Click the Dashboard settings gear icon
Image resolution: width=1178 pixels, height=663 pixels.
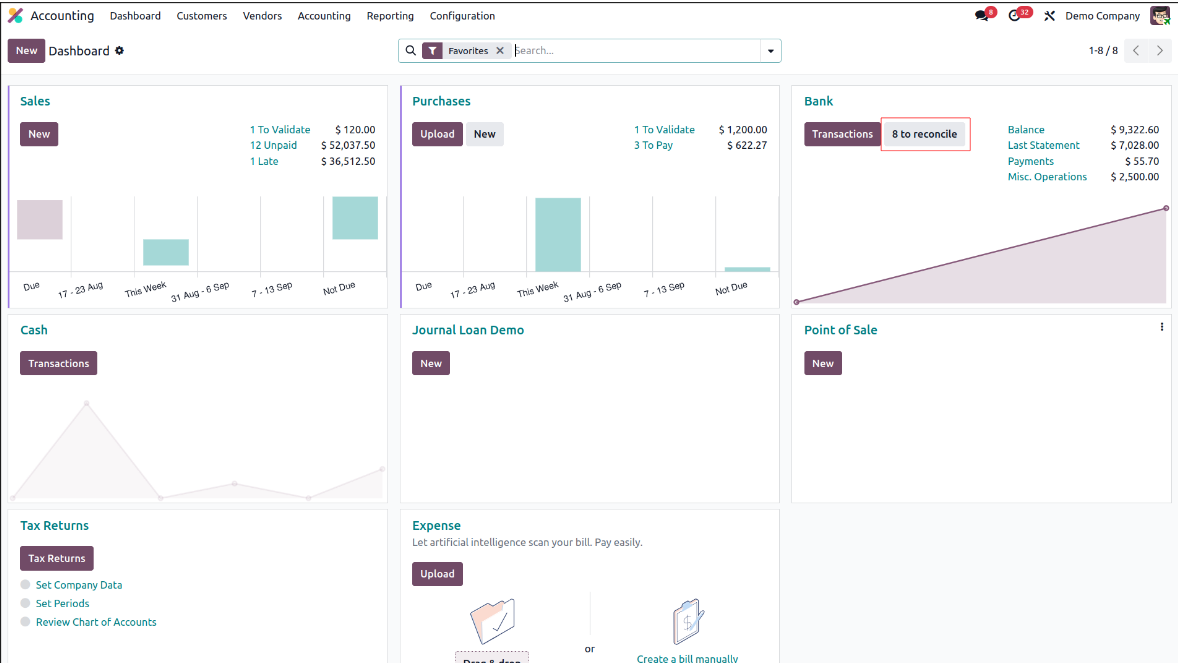pos(120,51)
